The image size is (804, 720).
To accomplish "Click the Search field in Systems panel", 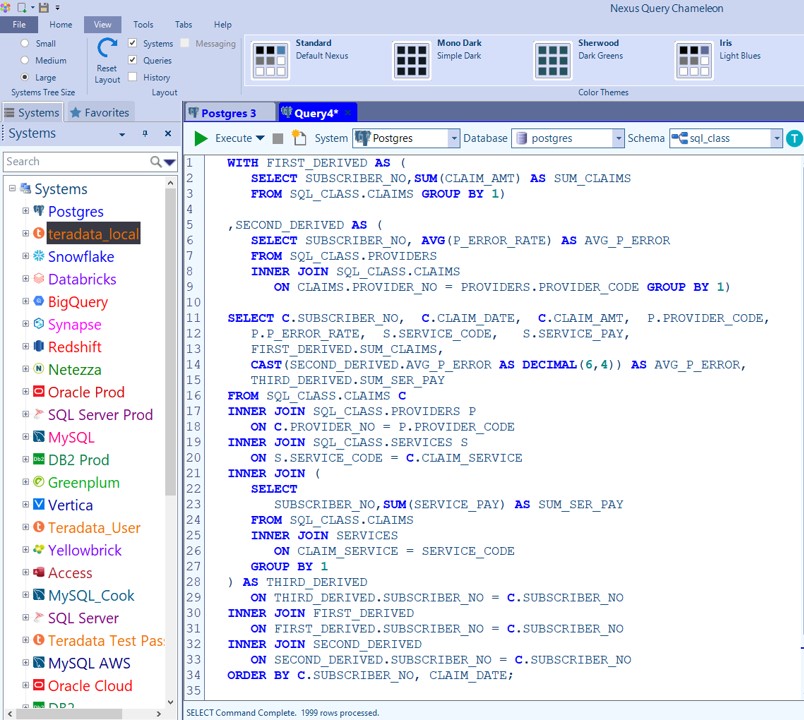I will pos(75,162).
